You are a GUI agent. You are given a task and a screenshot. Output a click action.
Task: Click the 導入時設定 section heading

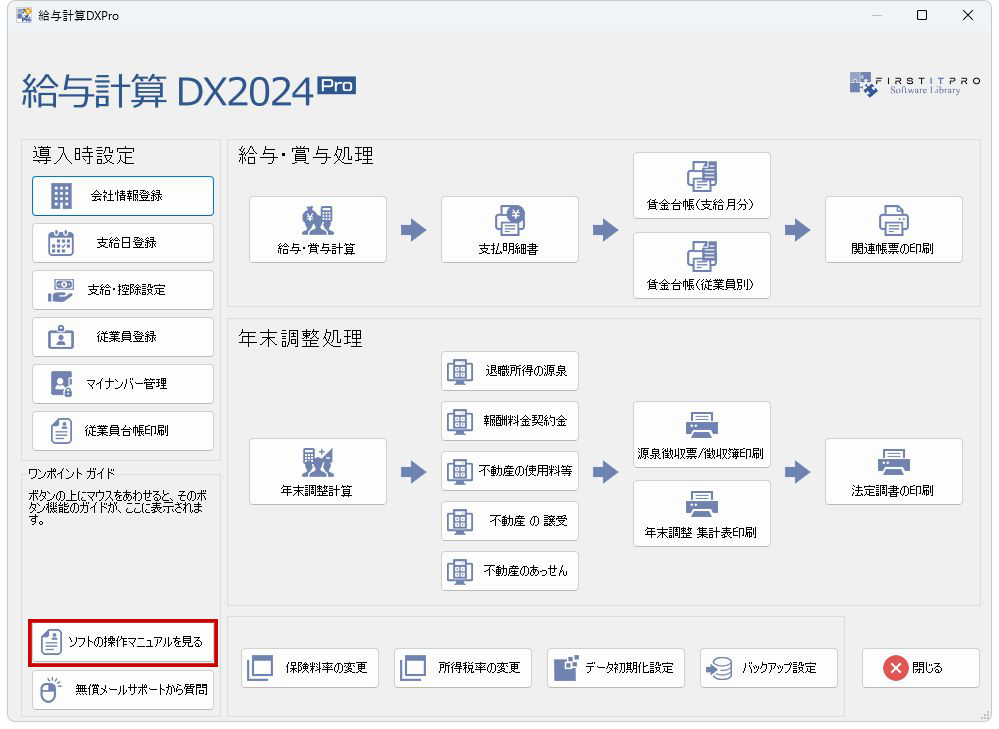tap(83, 155)
